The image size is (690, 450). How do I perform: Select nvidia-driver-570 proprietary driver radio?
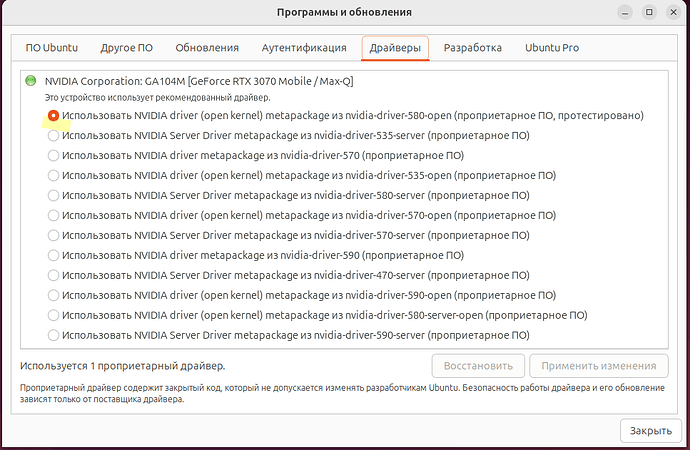[x=53, y=155]
